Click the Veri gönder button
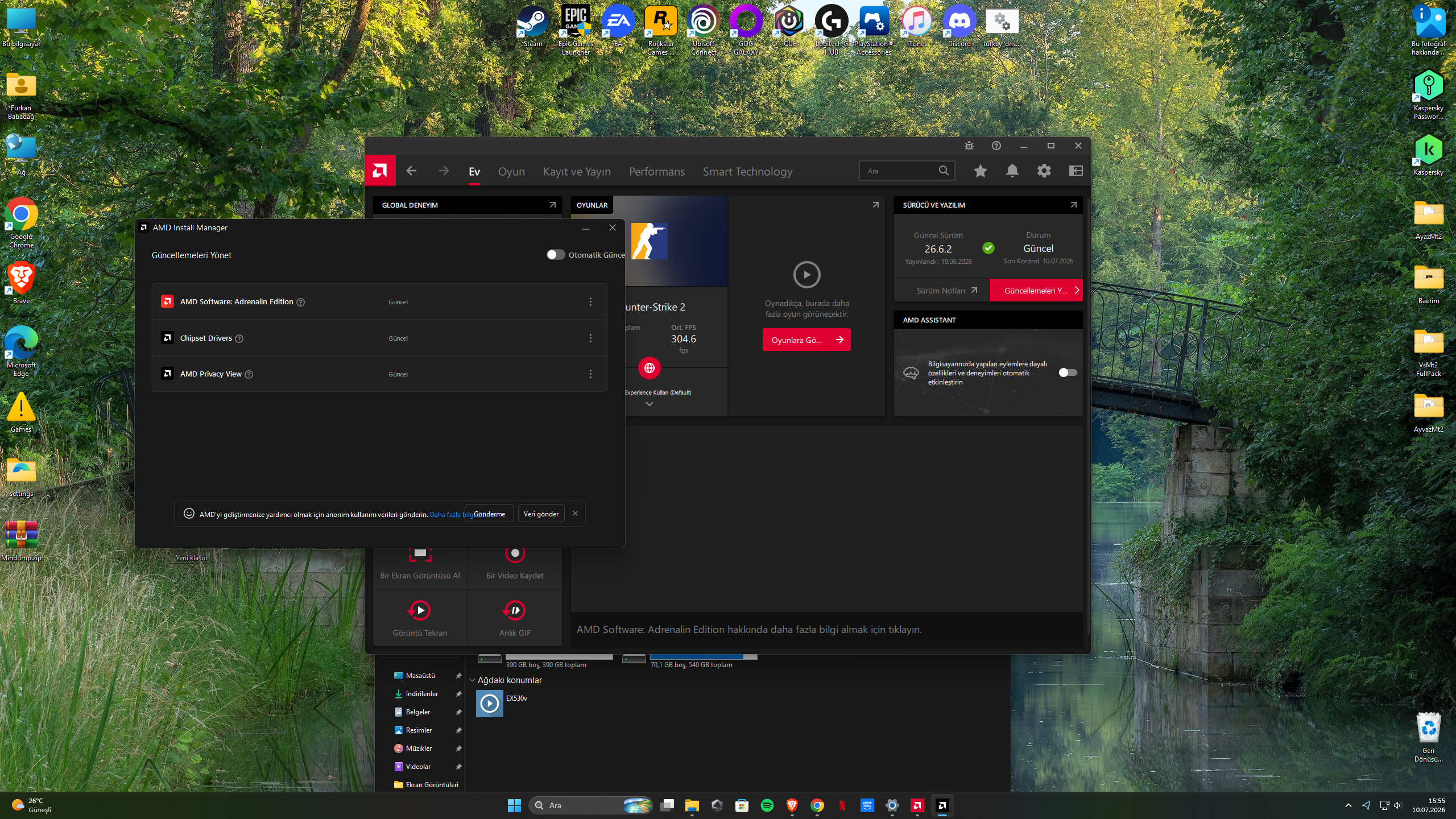1456x819 pixels. (x=541, y=514)
